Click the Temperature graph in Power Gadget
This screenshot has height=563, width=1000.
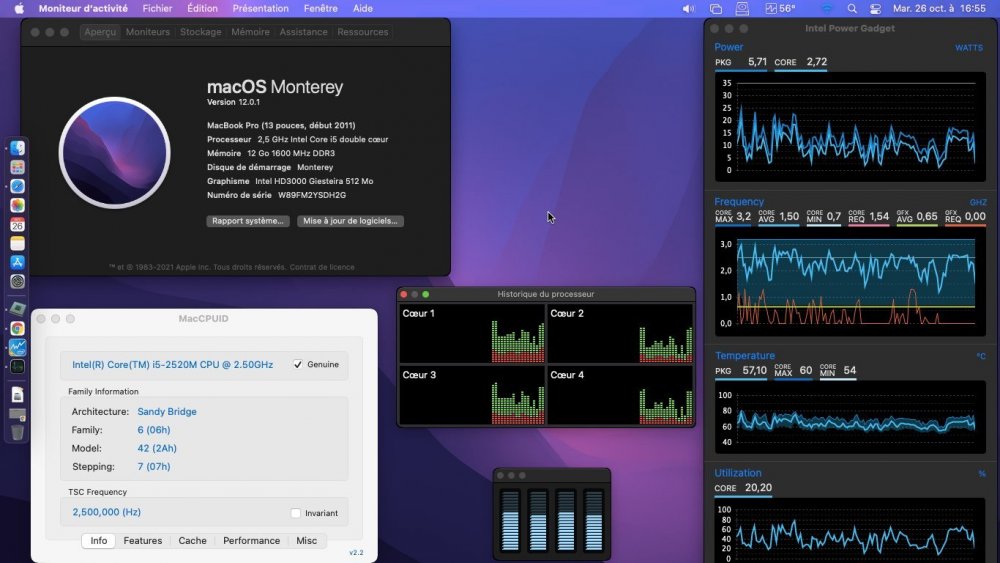tap(850, 418)
